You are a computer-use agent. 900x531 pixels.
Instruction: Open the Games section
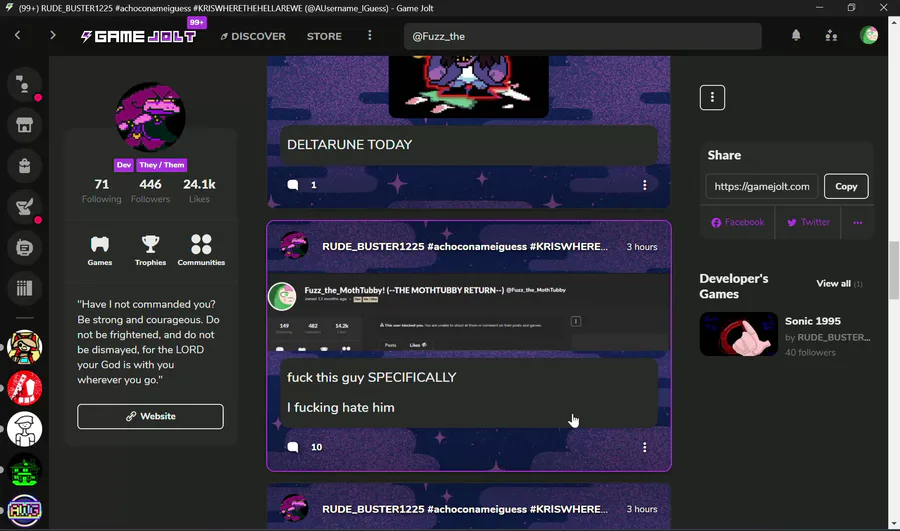point(100,250)
